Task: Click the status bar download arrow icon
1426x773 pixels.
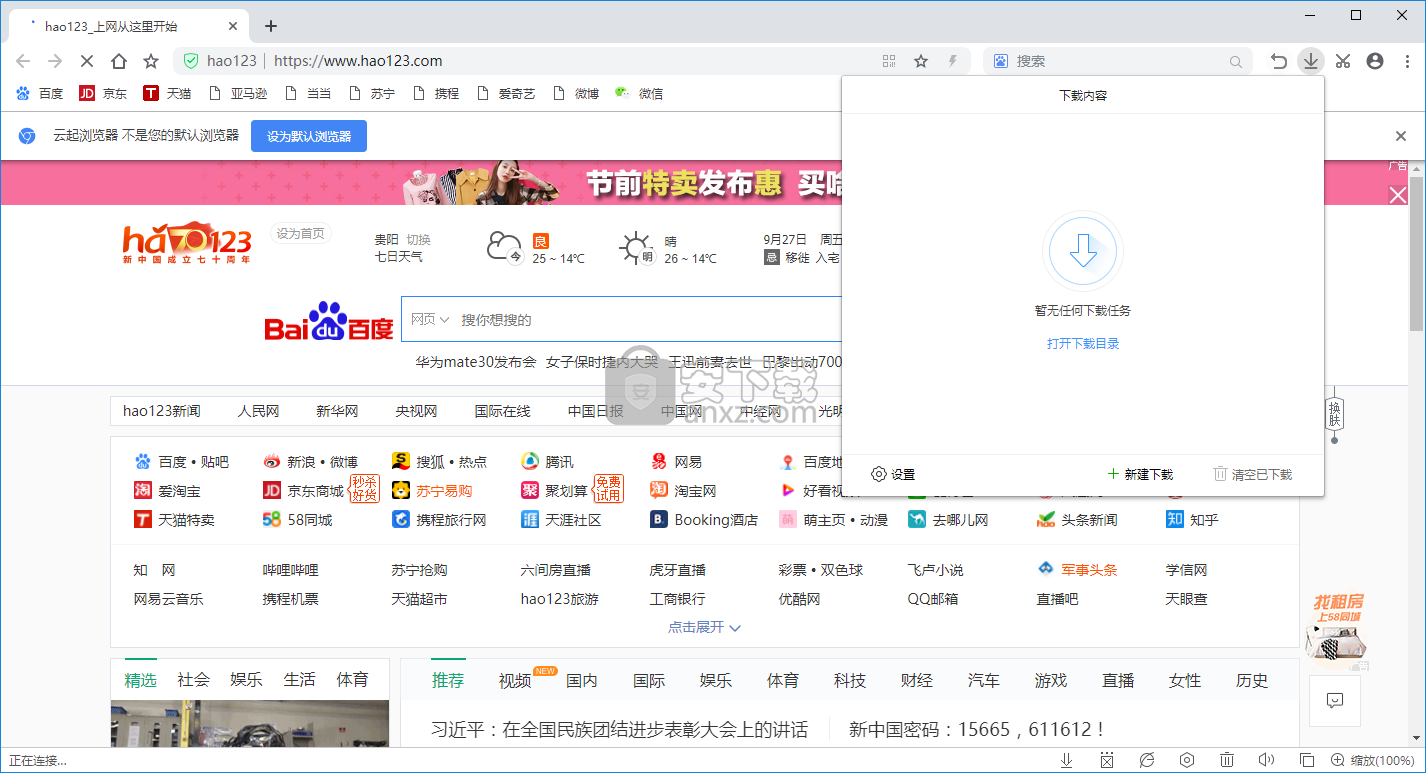Action: coord(1067,760)
